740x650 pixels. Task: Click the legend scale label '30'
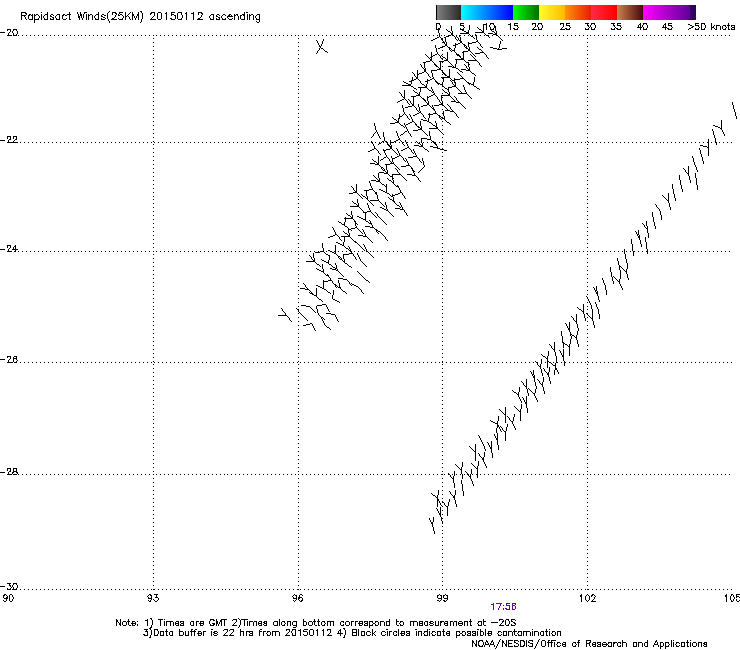[590, 27]
